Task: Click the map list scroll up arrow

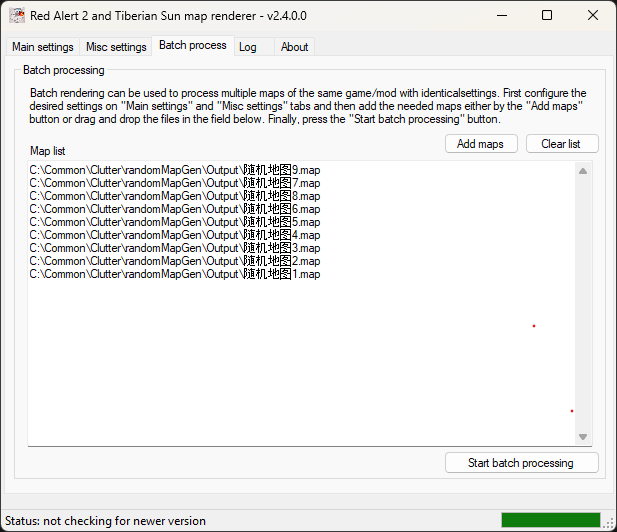Action: click(x=583, y=171)
